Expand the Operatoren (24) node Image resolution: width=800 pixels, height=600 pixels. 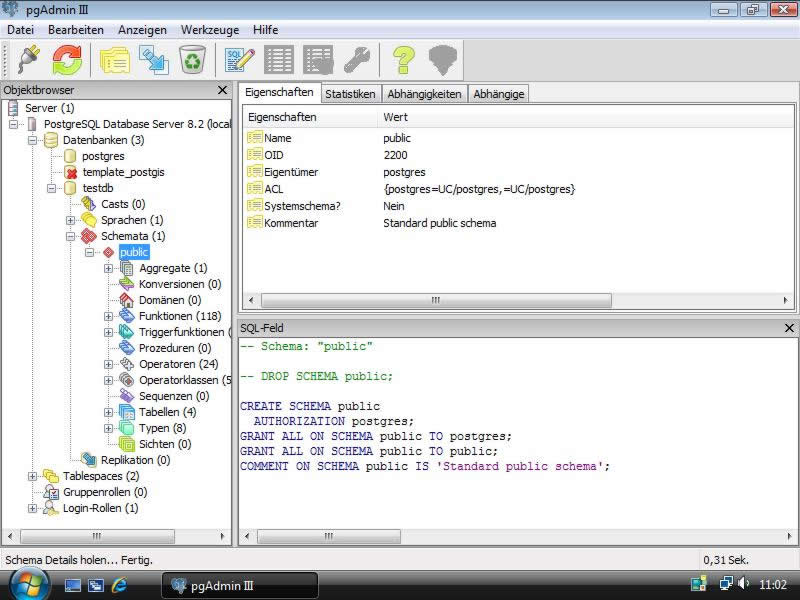(x=108, y=364)
